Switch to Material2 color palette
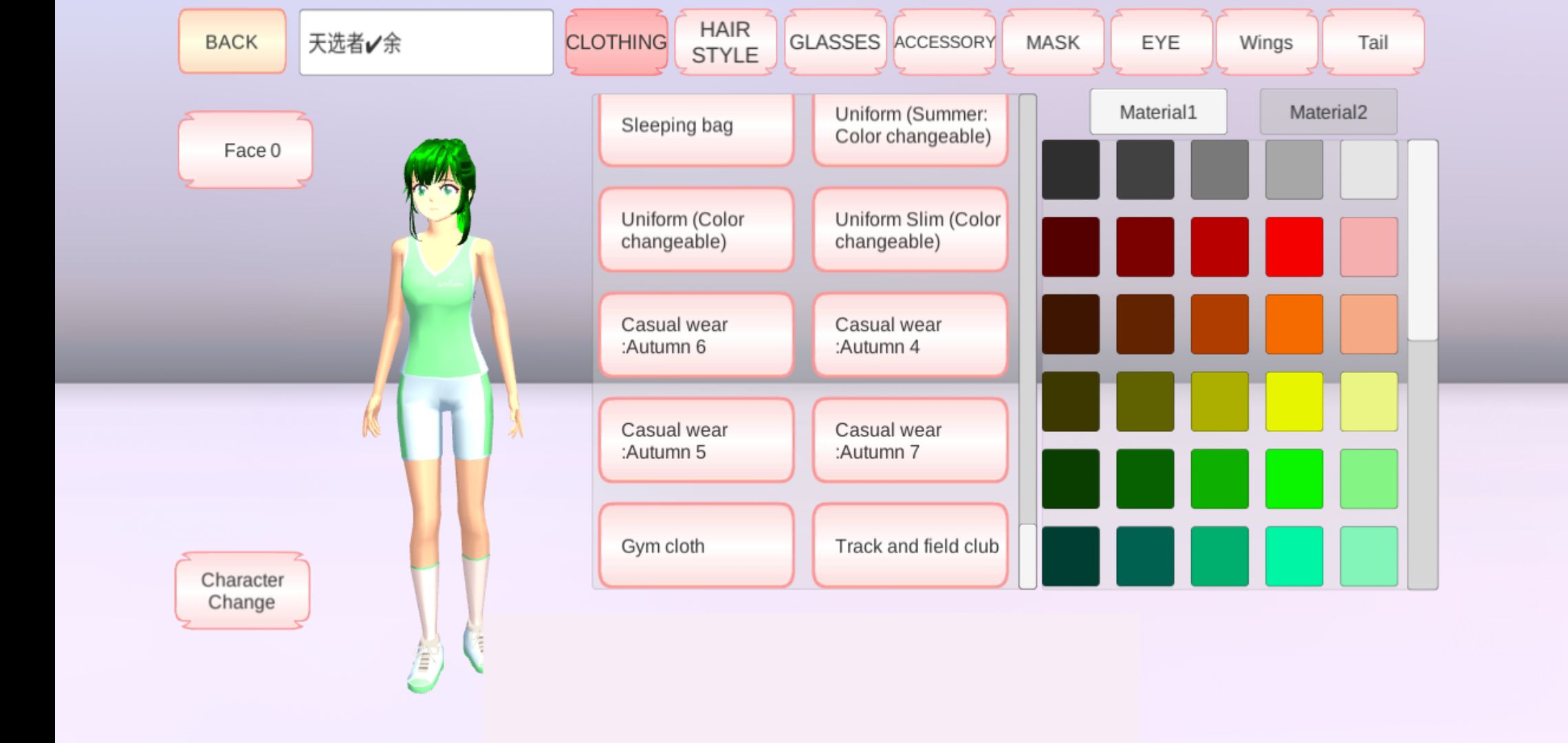The height and width of the screenshot is (743, 1568). [x=1328, y=112]
